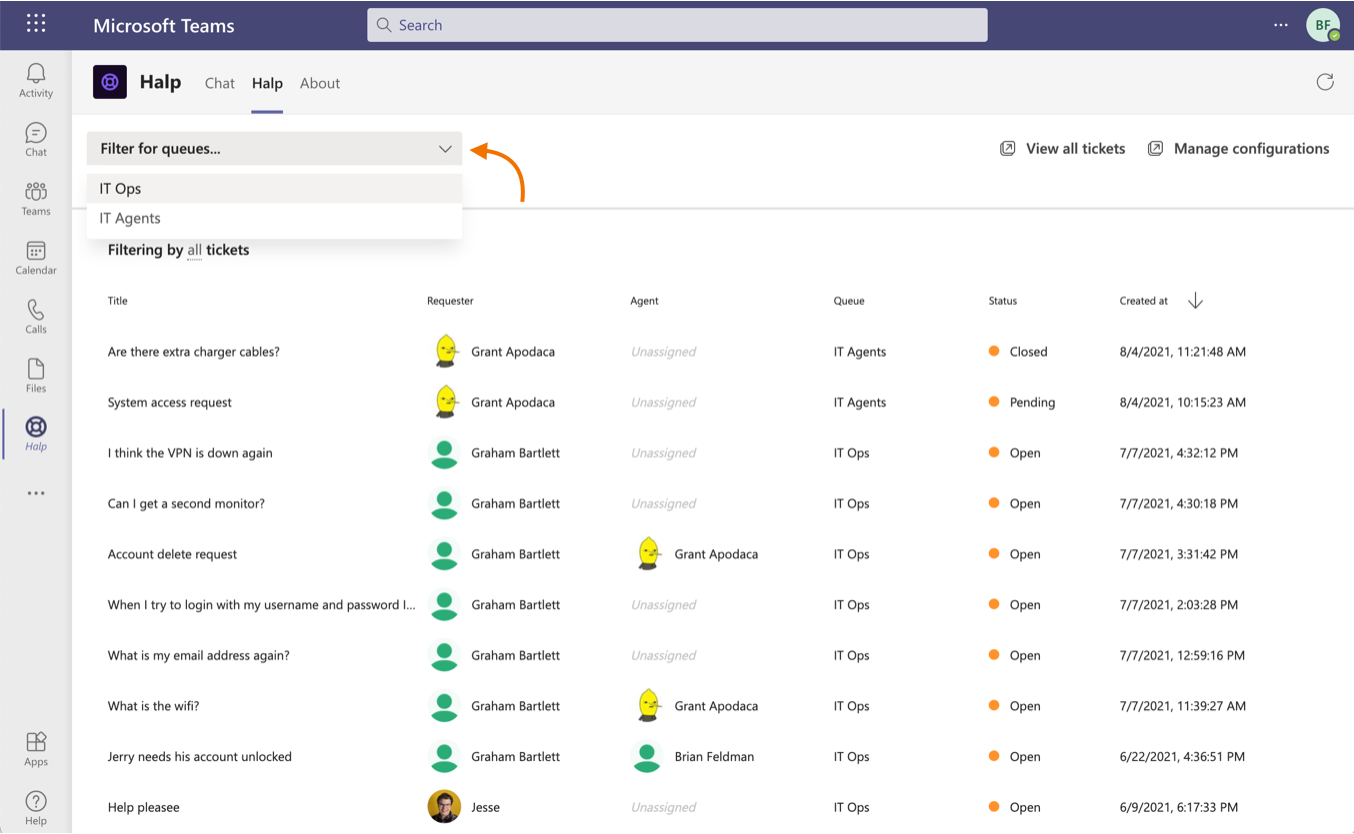Click the Halp app logo in header
This screenshot has height=834, width=1354.
110,82
